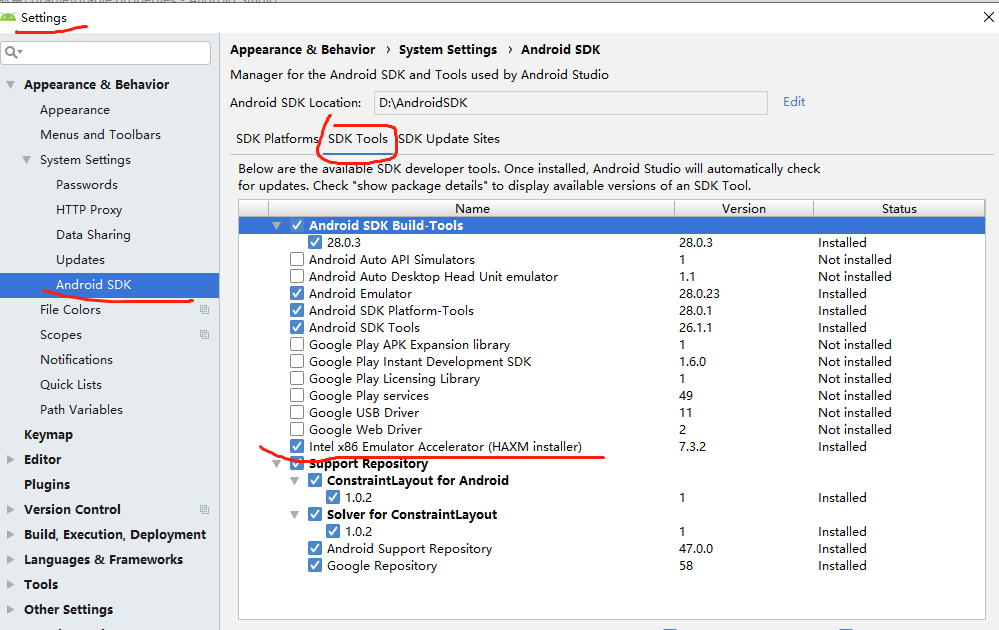Expand the Editor settings node
Image resolution: width=999 pixels, height=630 pixels.
click(x=11, y=459)
